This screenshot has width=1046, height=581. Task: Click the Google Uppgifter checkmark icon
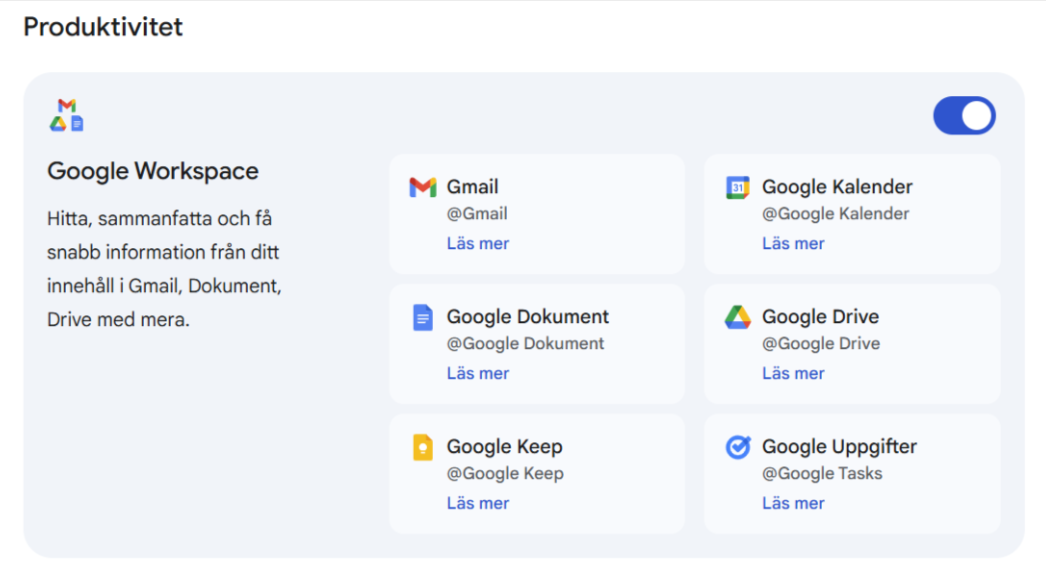point(737,447)
